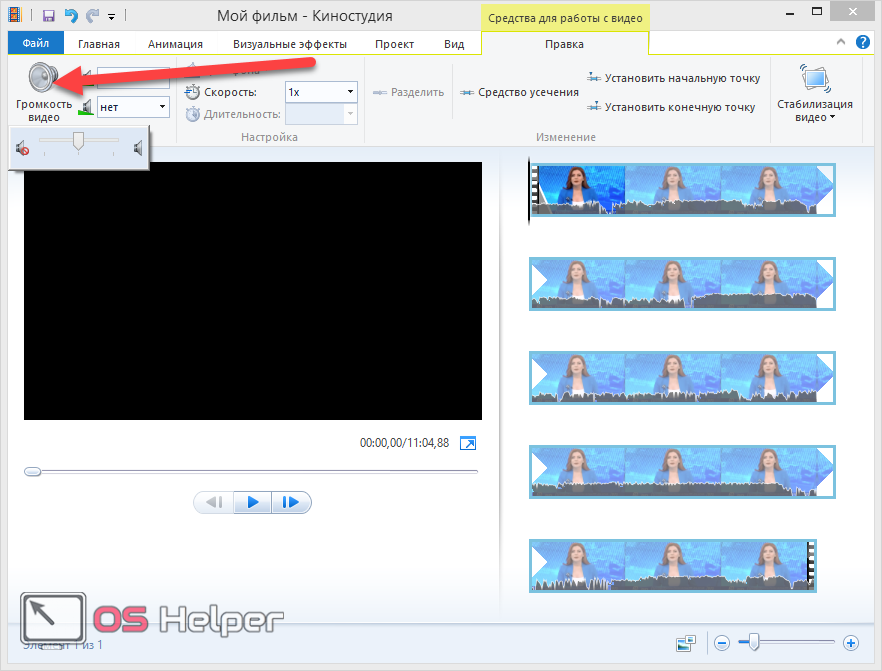
Task: Open the ribbon help question mark
Action: pyautogui.click(x=862, y=43)
